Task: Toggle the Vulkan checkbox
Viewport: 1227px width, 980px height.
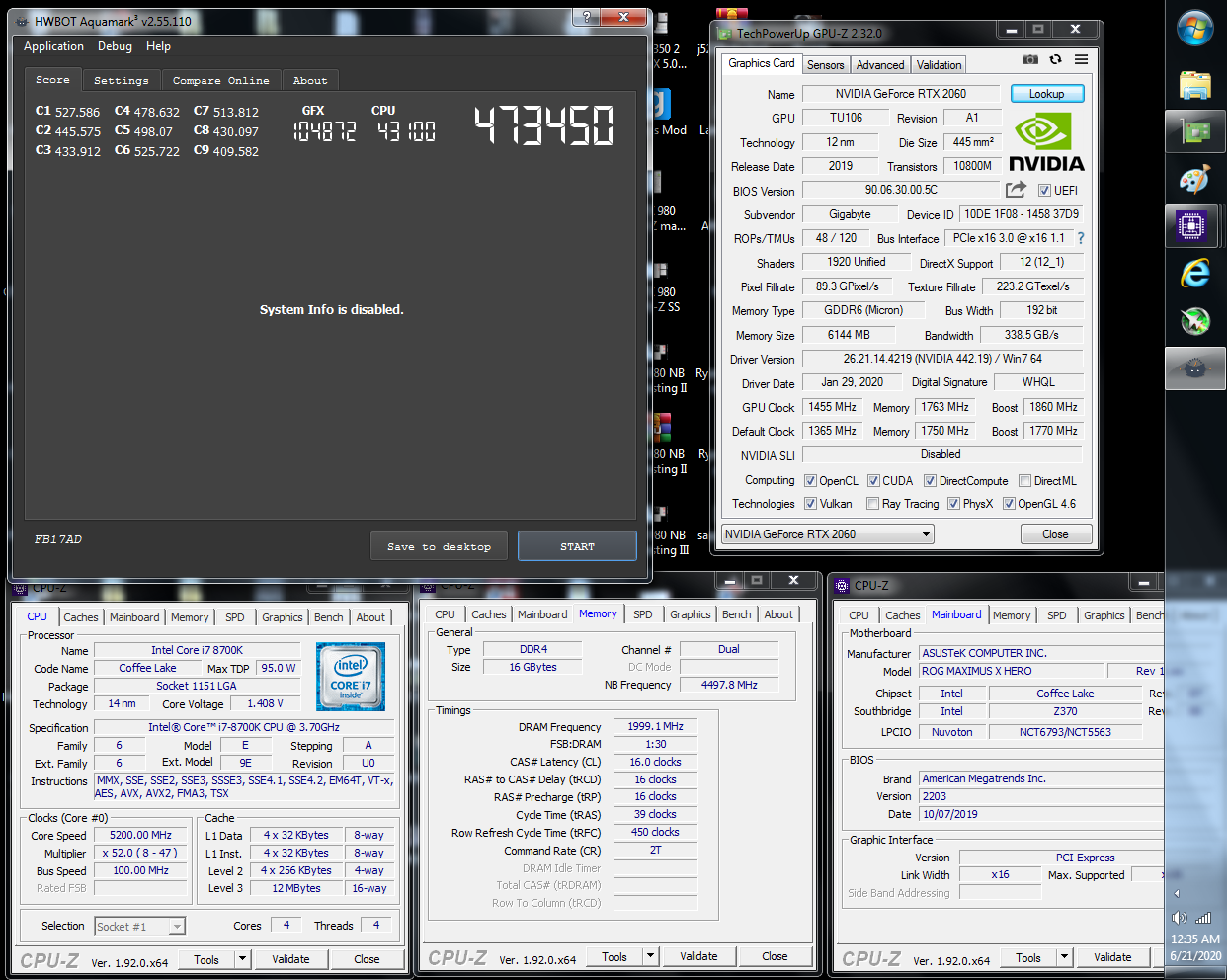Action: click(x=810, y=504)
